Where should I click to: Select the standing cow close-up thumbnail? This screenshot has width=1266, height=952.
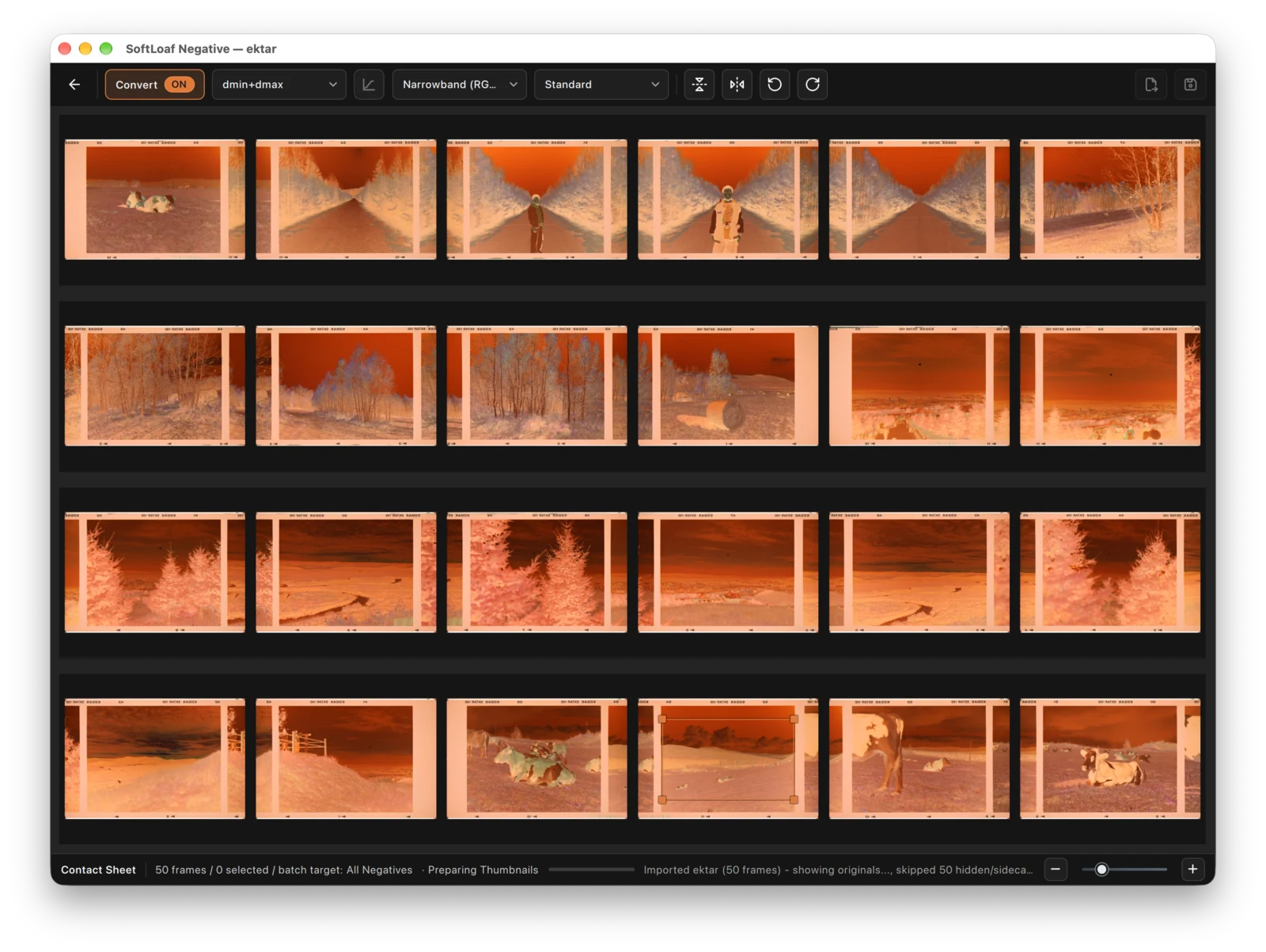pyautogui.click(x=919, y=759)
